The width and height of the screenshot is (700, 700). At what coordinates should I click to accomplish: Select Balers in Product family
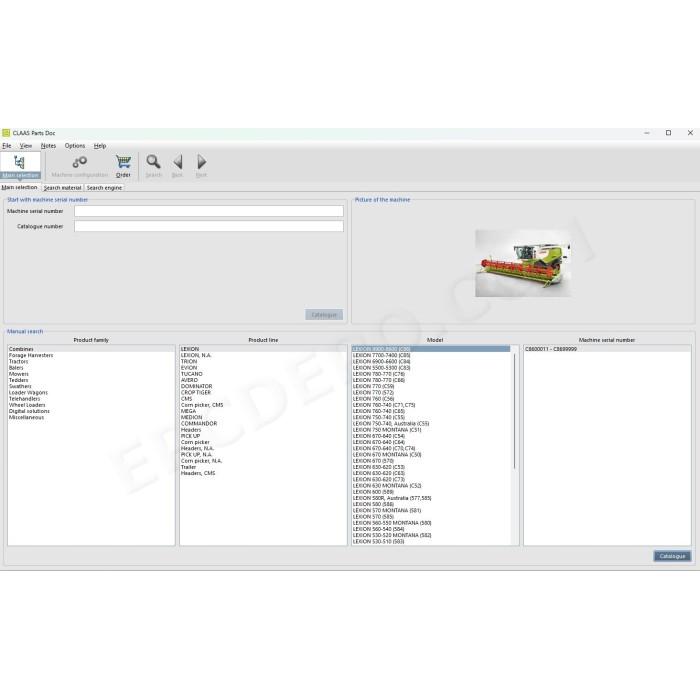[91, 368]
